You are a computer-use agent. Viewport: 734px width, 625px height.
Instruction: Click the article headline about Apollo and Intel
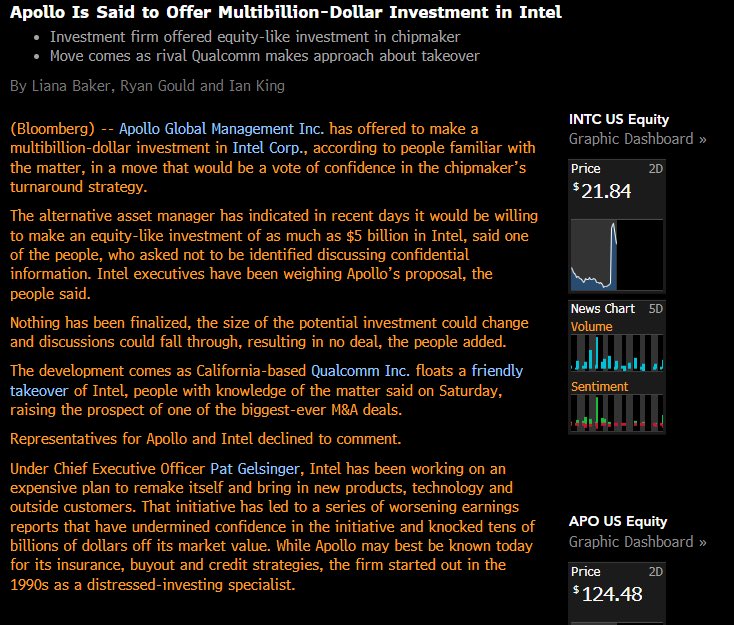tap(286, 12)
